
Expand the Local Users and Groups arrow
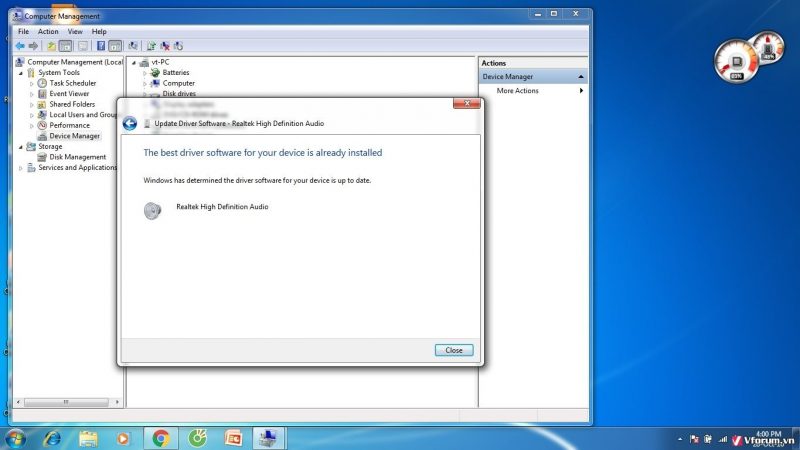point(32,115)
